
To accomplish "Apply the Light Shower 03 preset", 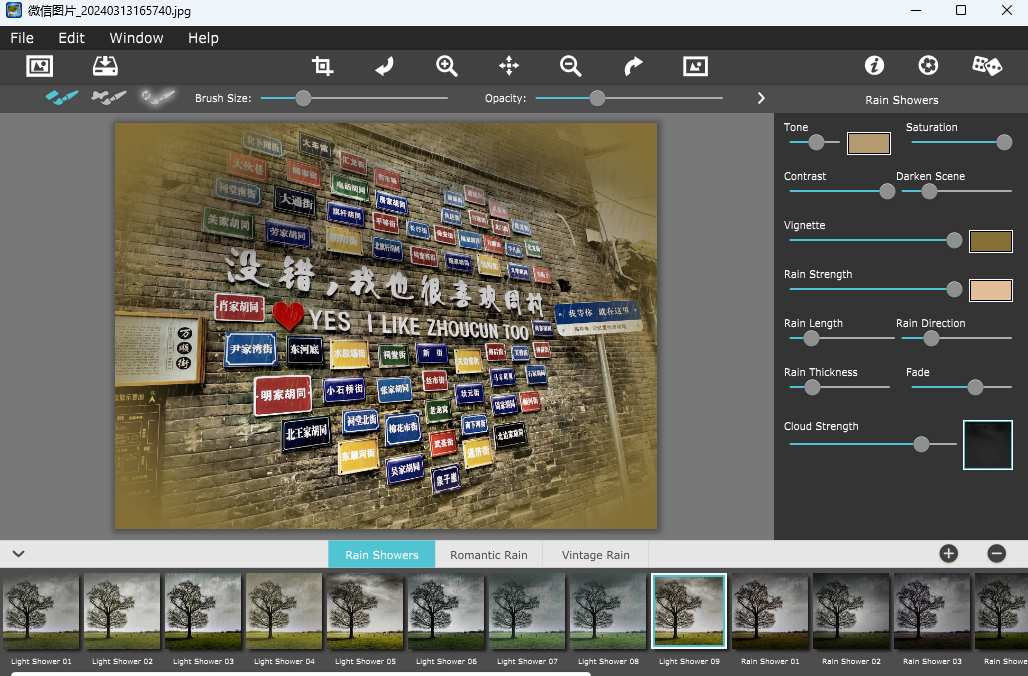I will 203,611.
